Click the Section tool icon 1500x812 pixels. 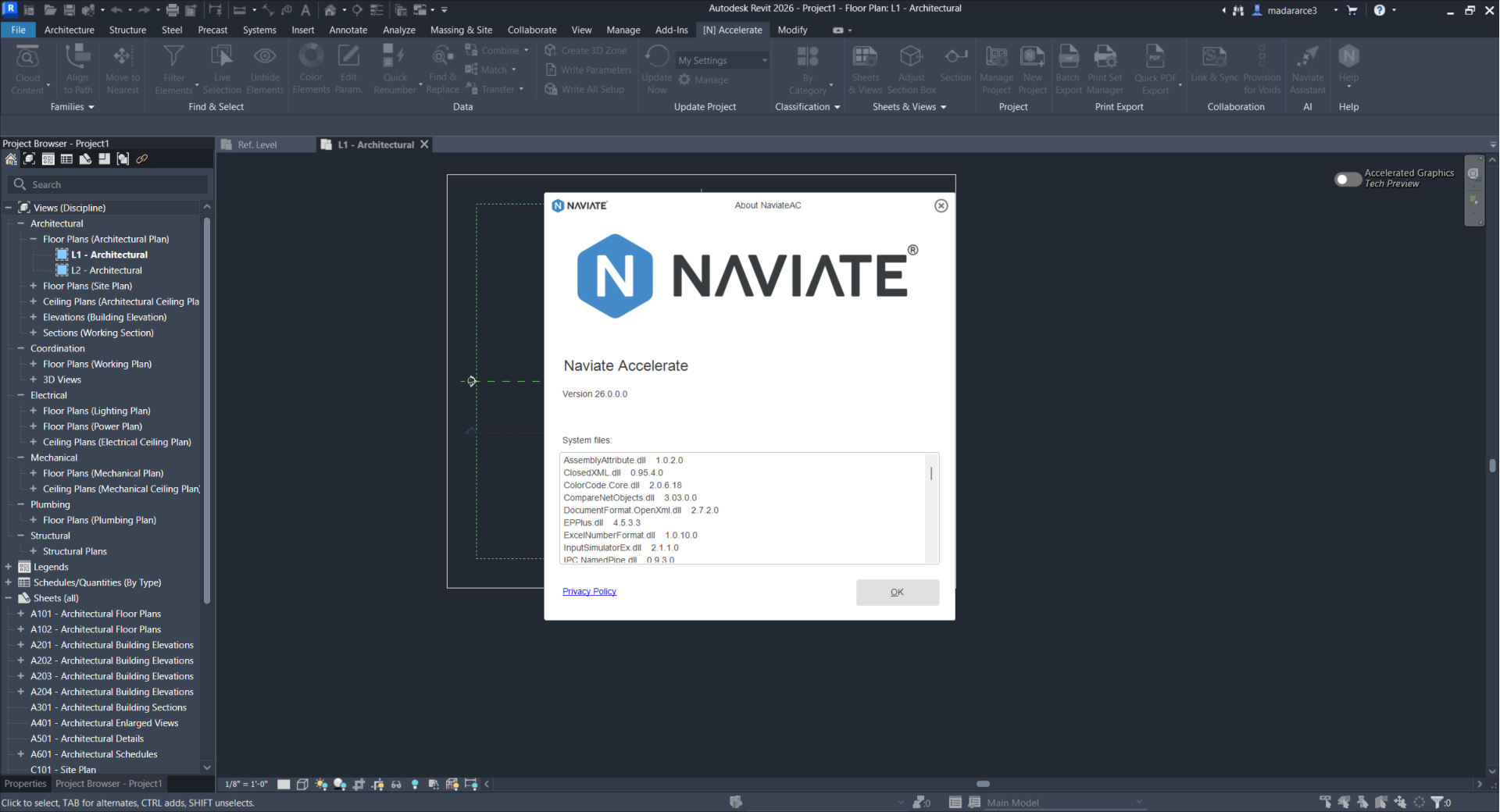(x=955, y=57)
